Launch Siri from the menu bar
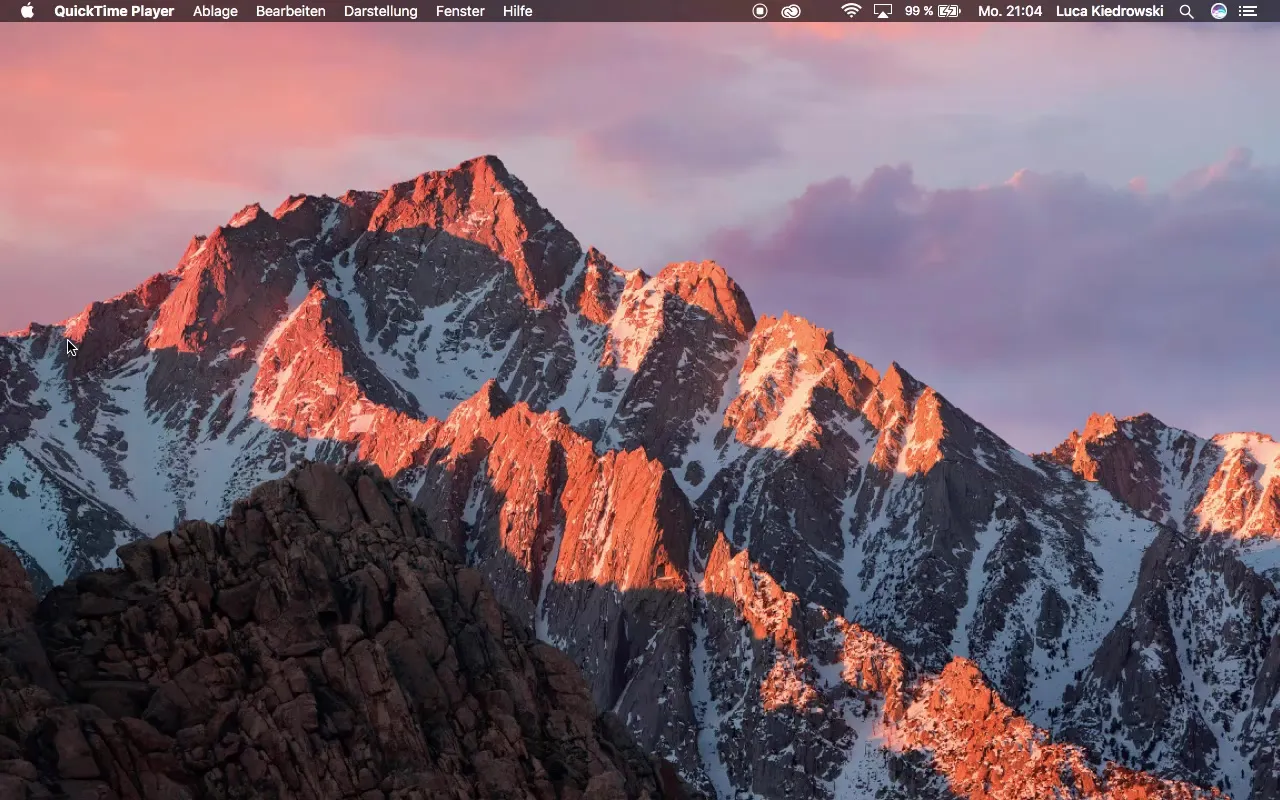 (x=1218, y=11)
